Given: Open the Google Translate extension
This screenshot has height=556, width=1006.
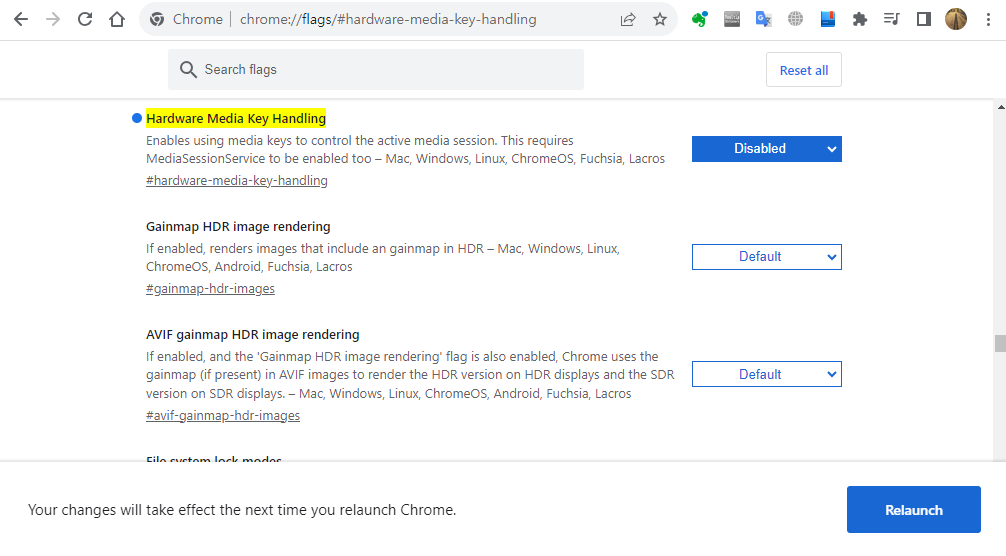Looking at the screenshot, I should (x=763, y=19).
